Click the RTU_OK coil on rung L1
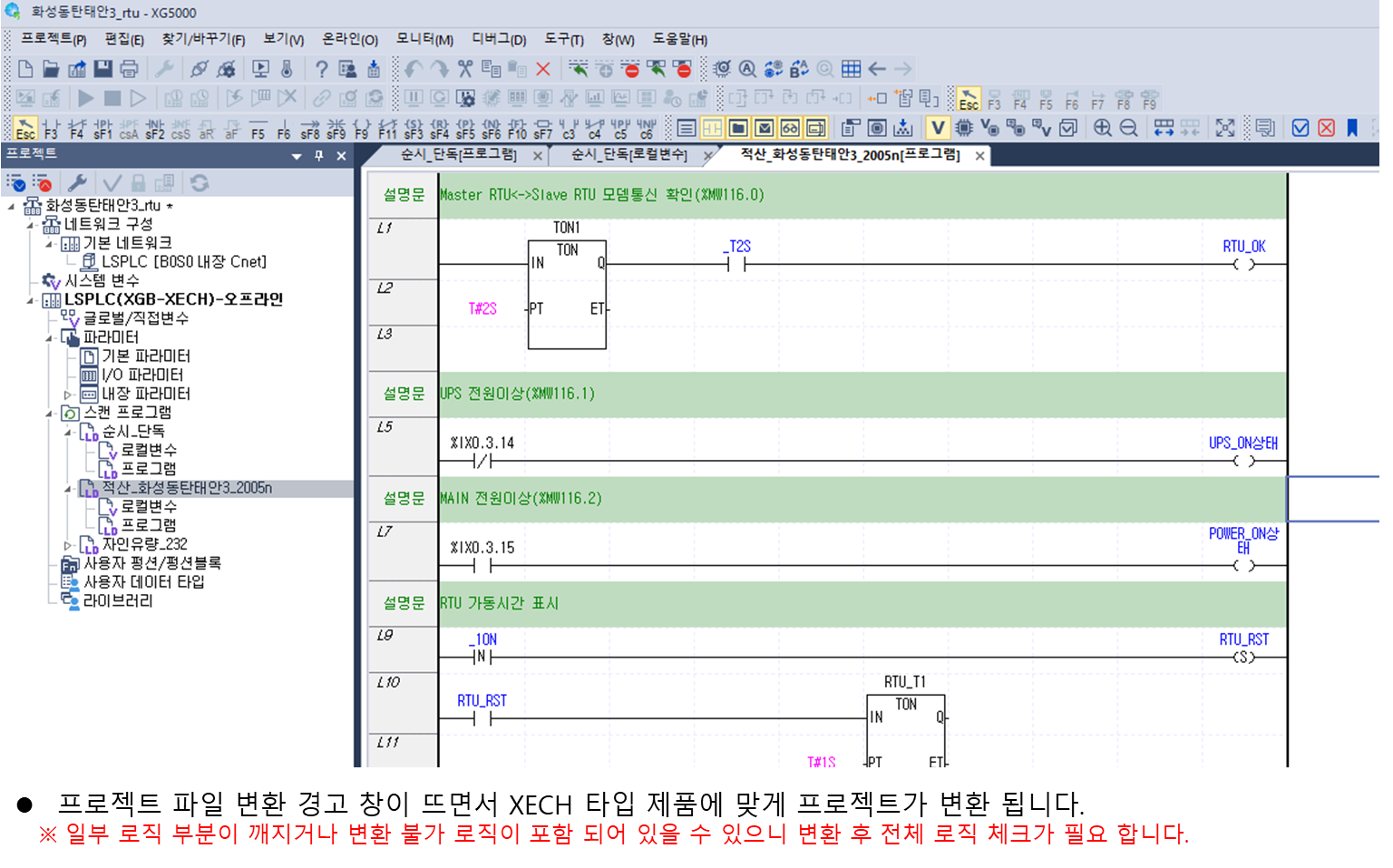 pyautogui.click(x=1243, y=265)
